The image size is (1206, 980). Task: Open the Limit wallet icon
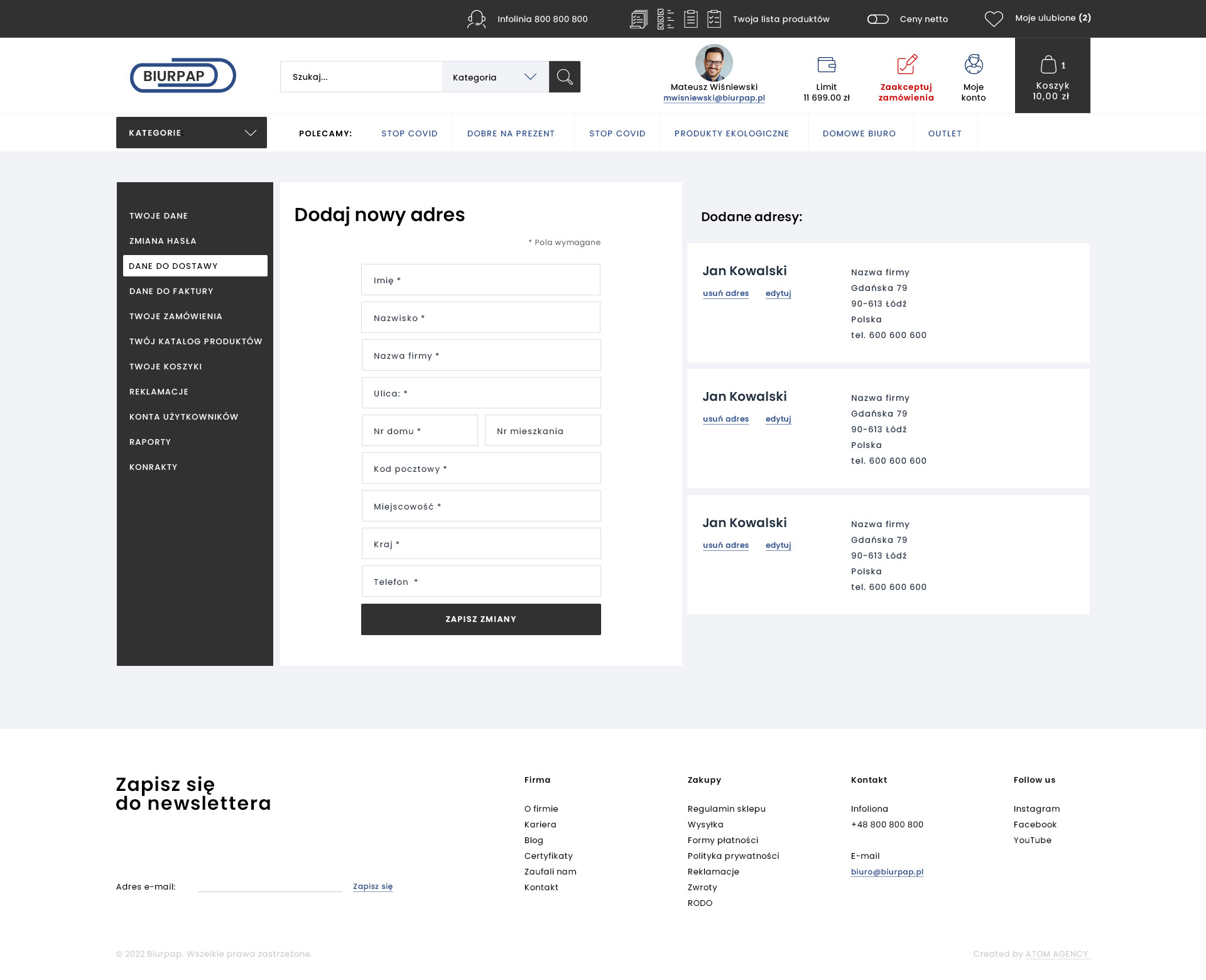pos(827,64)
